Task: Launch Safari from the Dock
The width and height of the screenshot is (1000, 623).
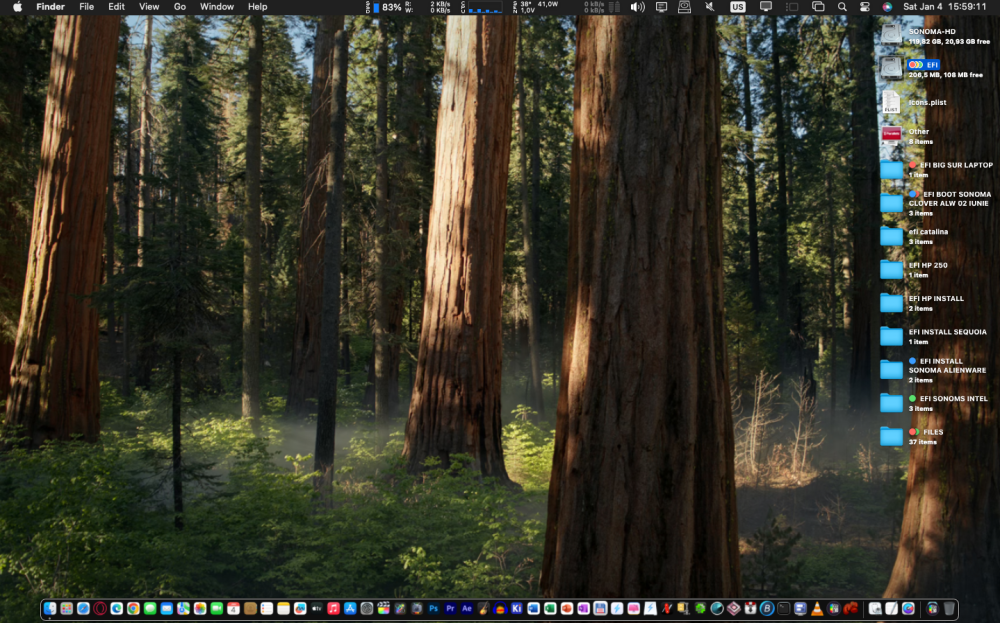Action: tap(84, 608)
